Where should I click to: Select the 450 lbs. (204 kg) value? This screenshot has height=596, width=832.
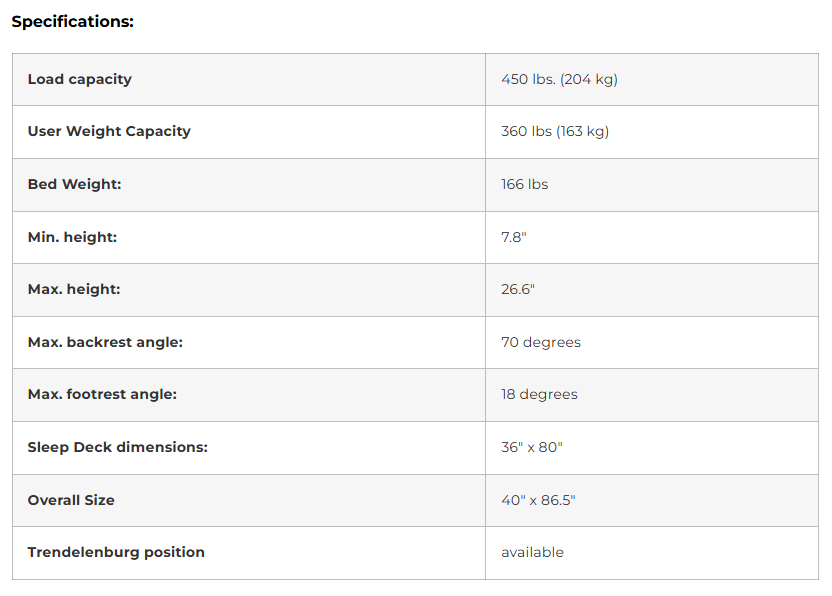pos(559,79)
